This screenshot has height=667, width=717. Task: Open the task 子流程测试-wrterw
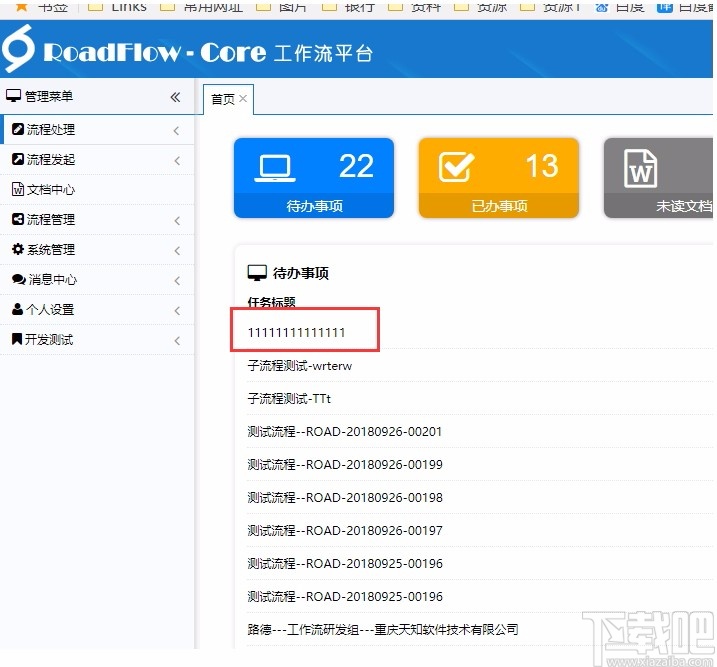click(300, 366)
